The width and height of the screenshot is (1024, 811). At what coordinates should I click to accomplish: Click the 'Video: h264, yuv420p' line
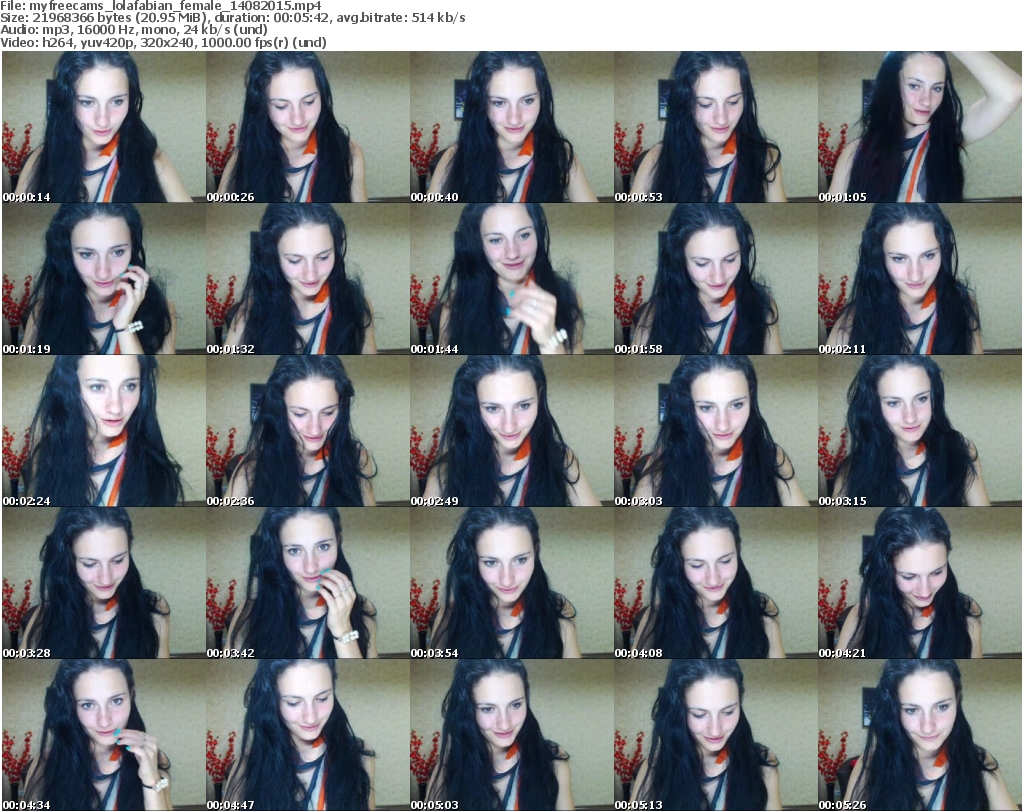163,42
